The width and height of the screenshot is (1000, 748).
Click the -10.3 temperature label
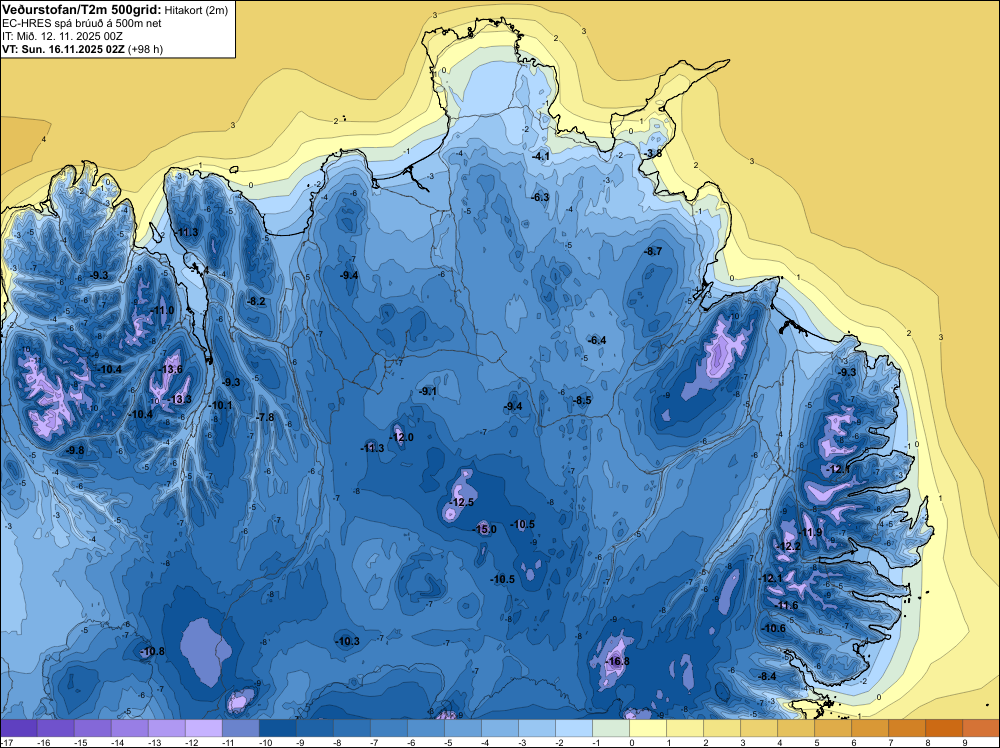click(348, 642)
